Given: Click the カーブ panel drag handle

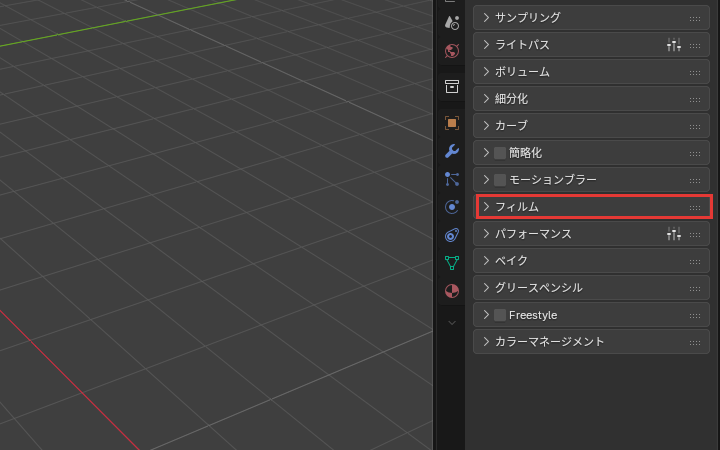Looking at the screenshot, I should [695, 127].
